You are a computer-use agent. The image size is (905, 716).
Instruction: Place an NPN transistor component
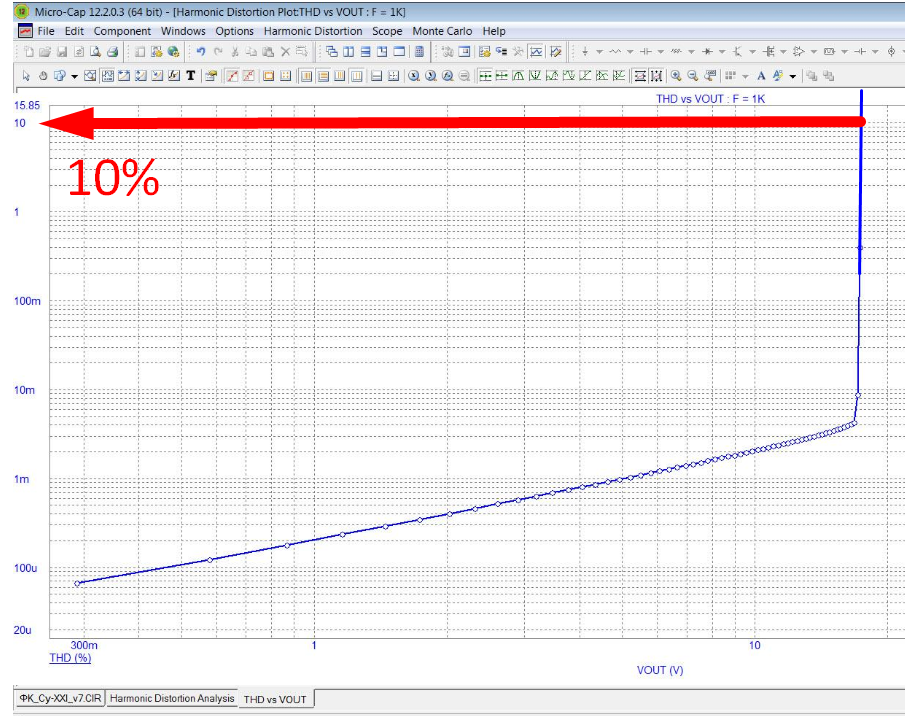(x=738, y=52)
